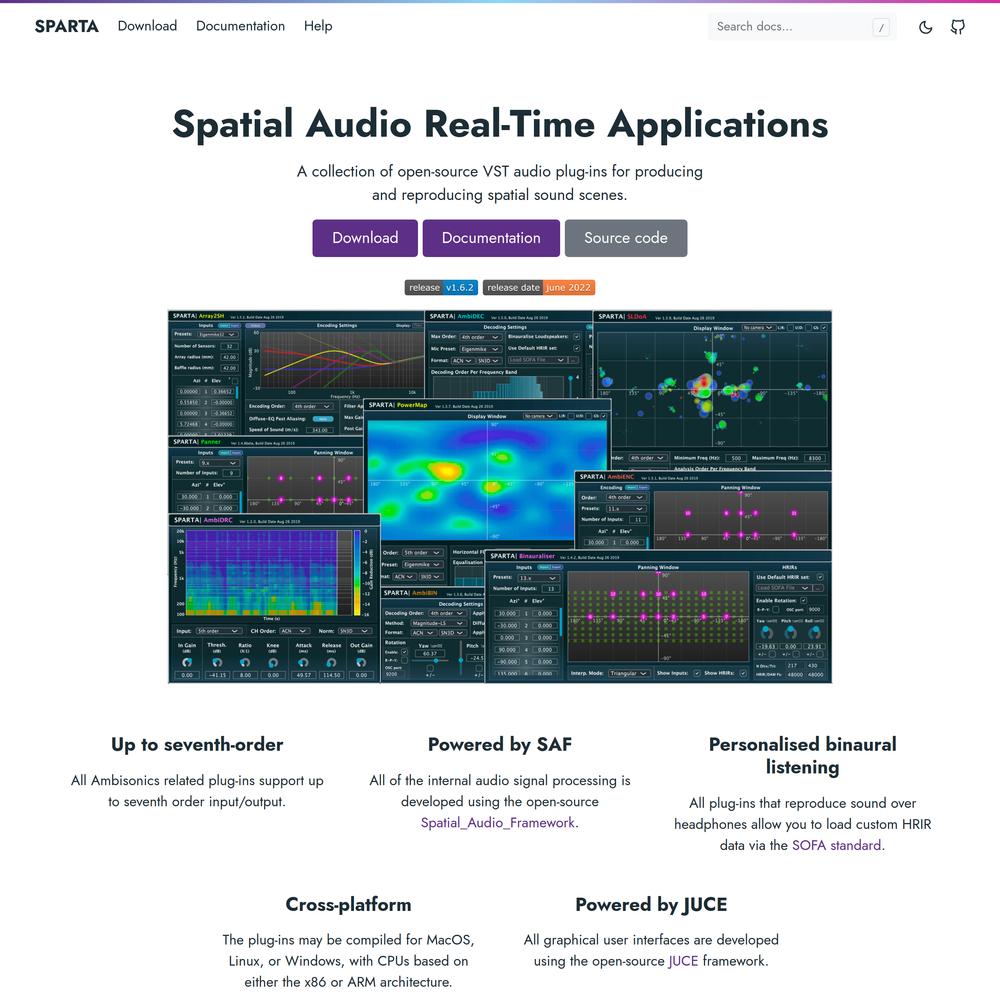
Task: Open the Help navigation item
Action: tap(318, 26)
